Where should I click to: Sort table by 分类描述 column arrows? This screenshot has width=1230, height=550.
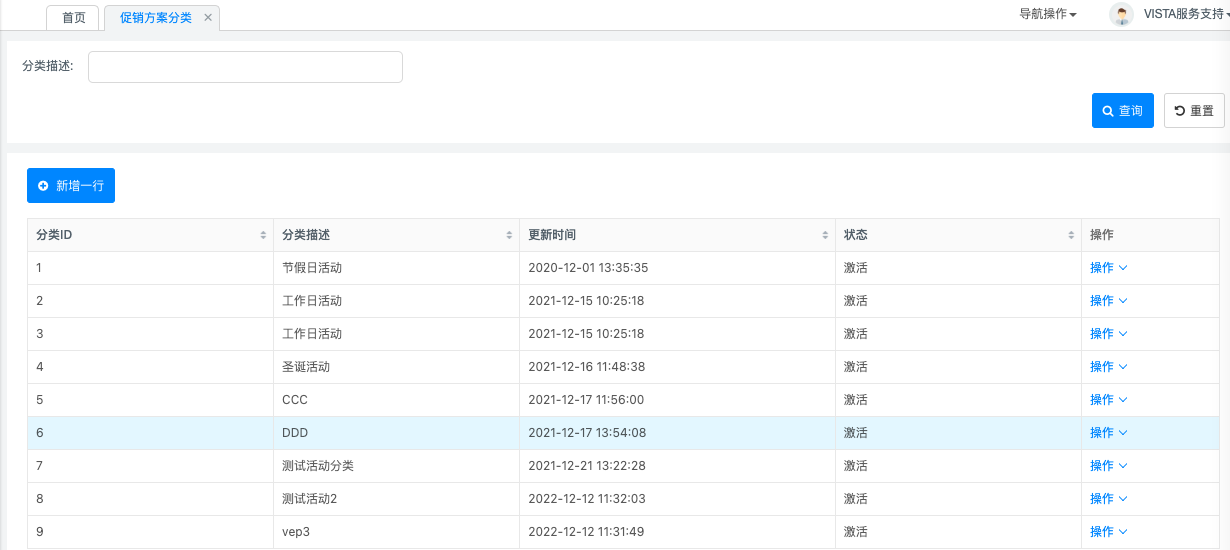[510, 235]
